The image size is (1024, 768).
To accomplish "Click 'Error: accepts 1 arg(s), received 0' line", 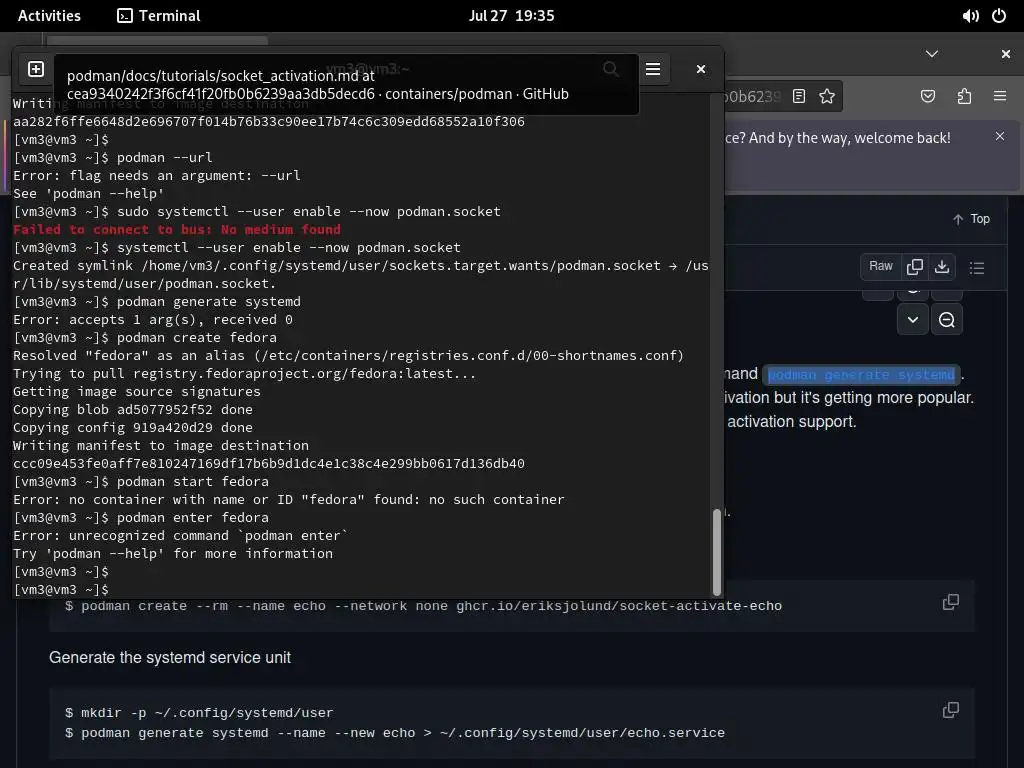I will (153, 319).
